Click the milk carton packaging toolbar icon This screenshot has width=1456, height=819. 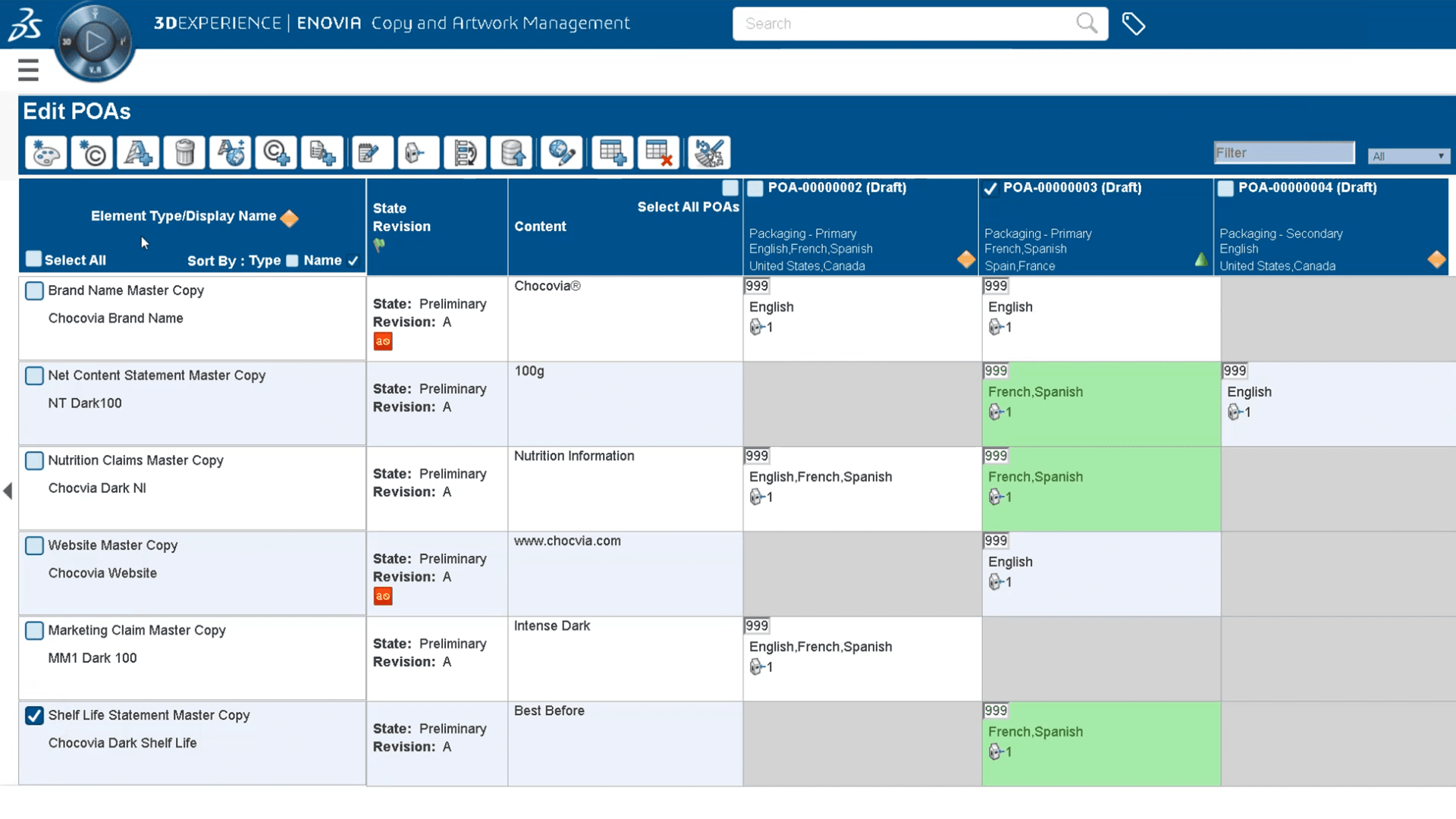coord(417,153)
